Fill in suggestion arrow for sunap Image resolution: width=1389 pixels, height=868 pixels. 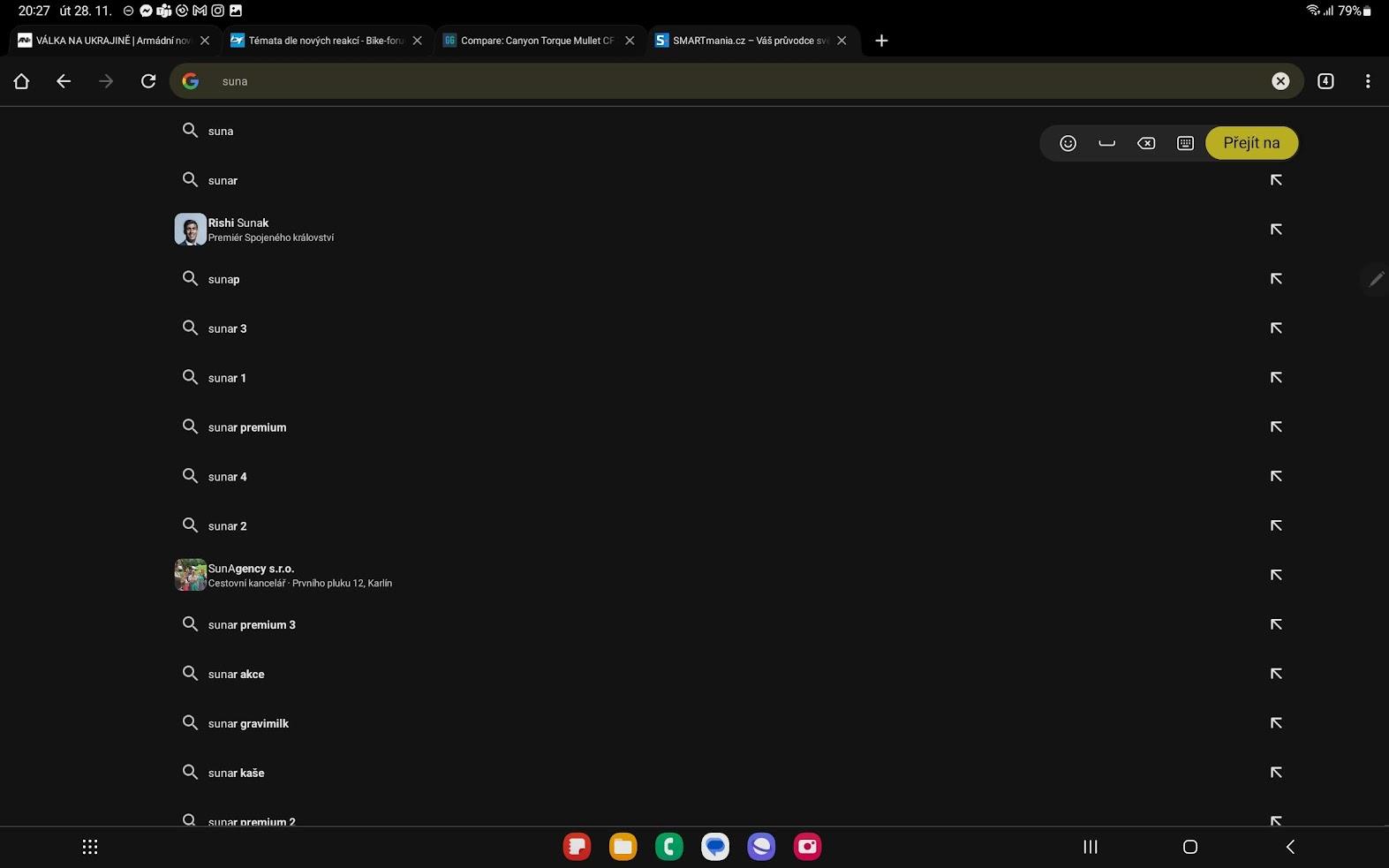[1276, 279]
